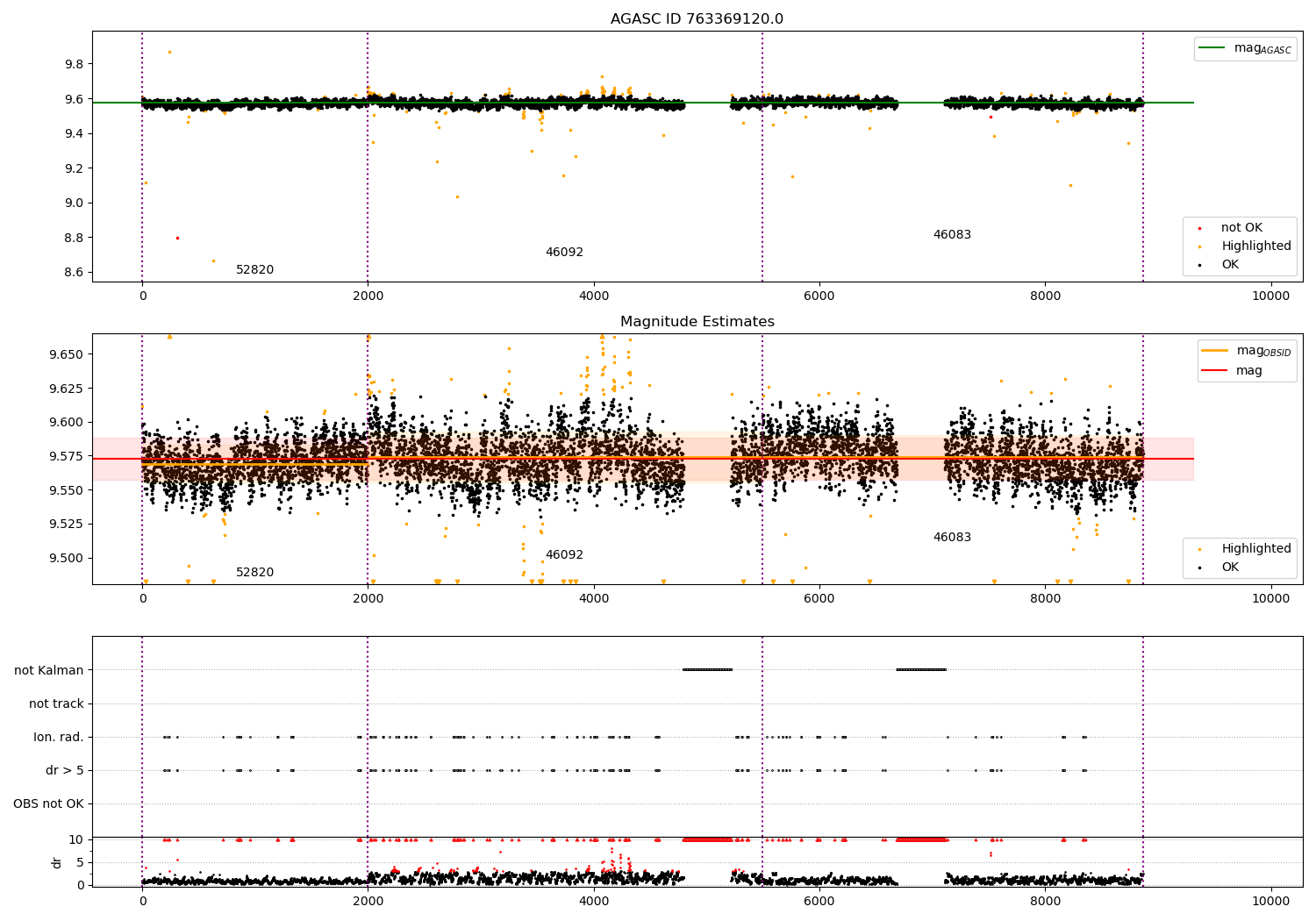The width and height of the screenshot is (1316, 921).
Task: Click the '46083' label in the Magnitude Estimates plot
Action: [952, 538]
